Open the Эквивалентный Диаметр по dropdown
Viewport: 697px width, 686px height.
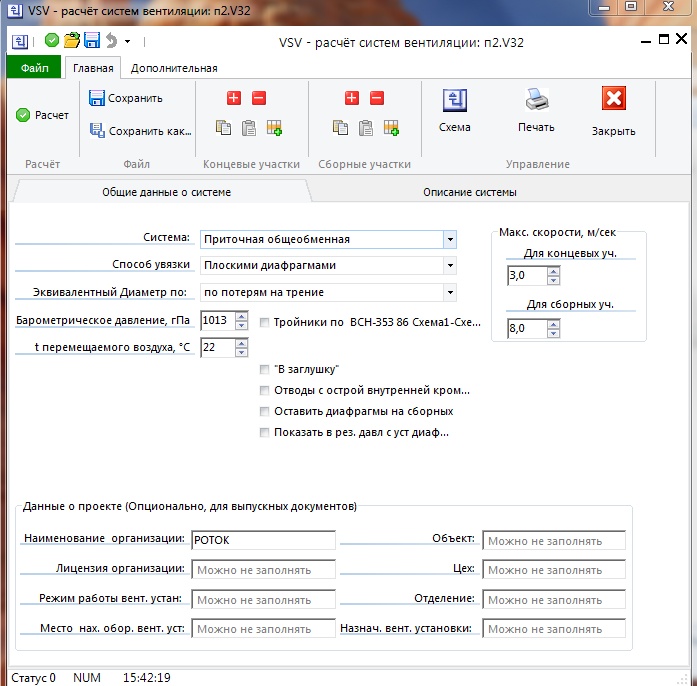450,292
